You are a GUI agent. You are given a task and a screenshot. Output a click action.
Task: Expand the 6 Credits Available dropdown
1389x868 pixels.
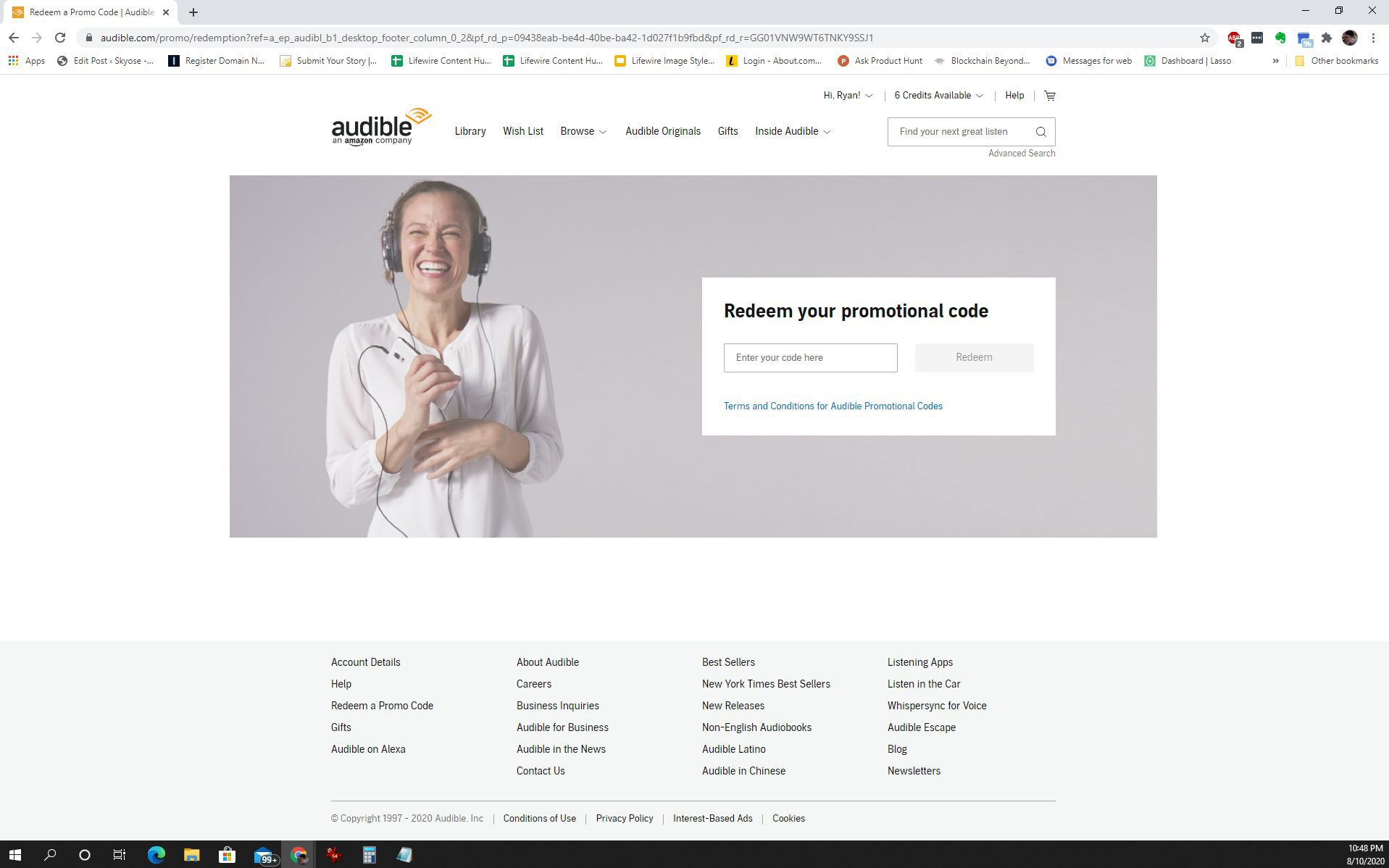point(938,96)
